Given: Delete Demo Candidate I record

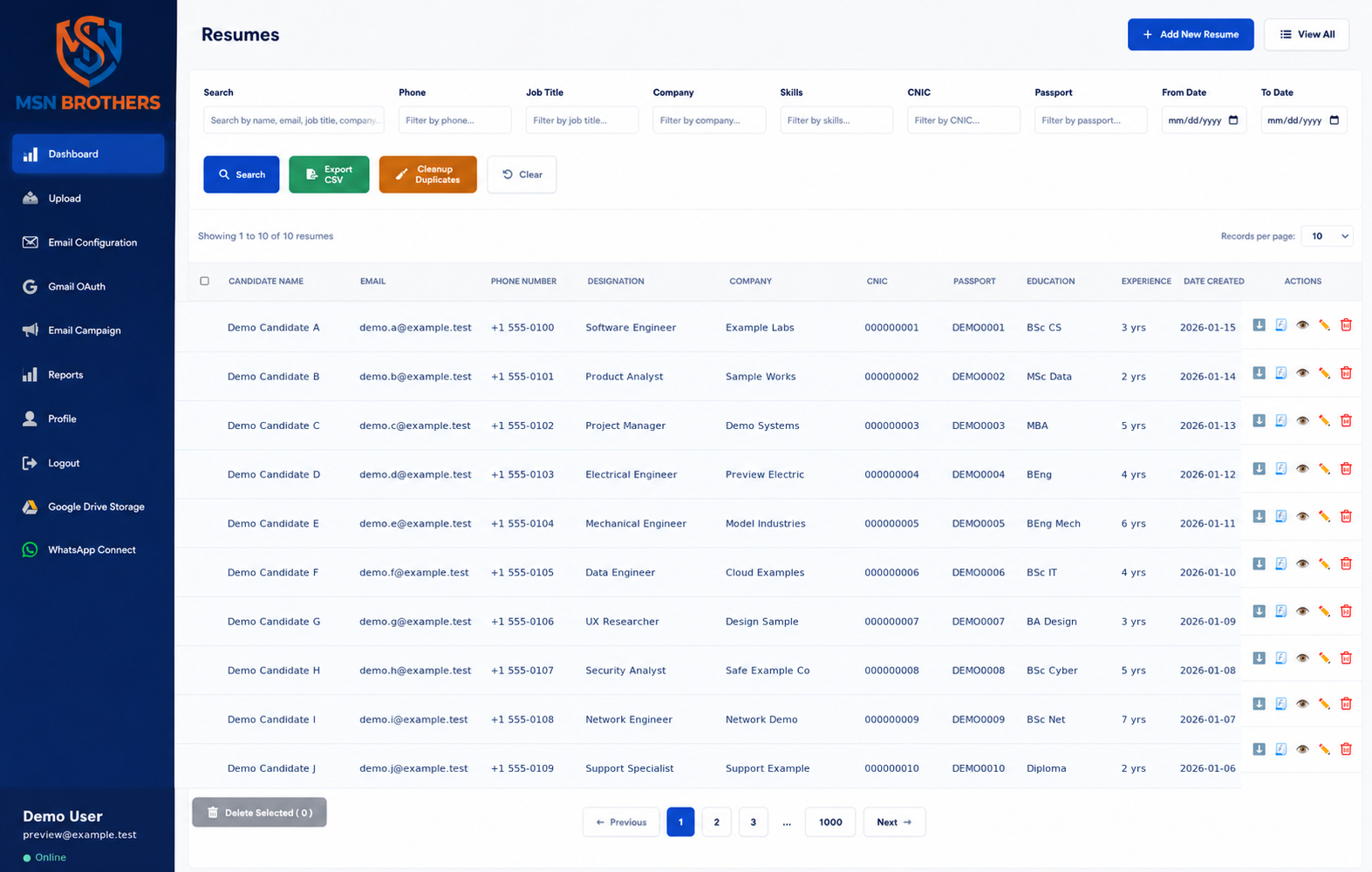Looking at the screenshot, I should pos(1346,703).
